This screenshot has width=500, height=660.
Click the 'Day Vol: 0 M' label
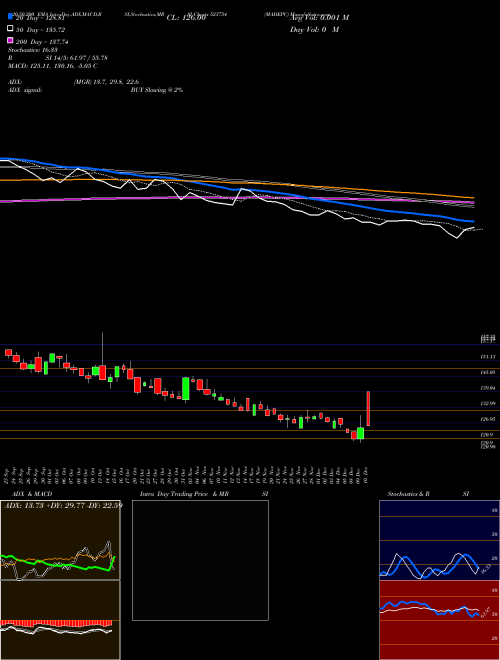[x=314, y=30]
